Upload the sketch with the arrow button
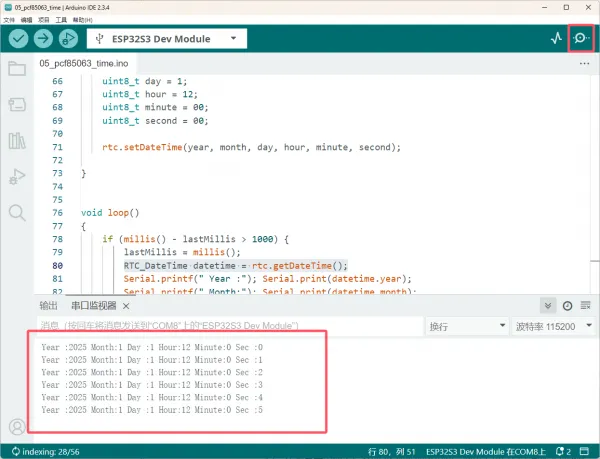 43,38
